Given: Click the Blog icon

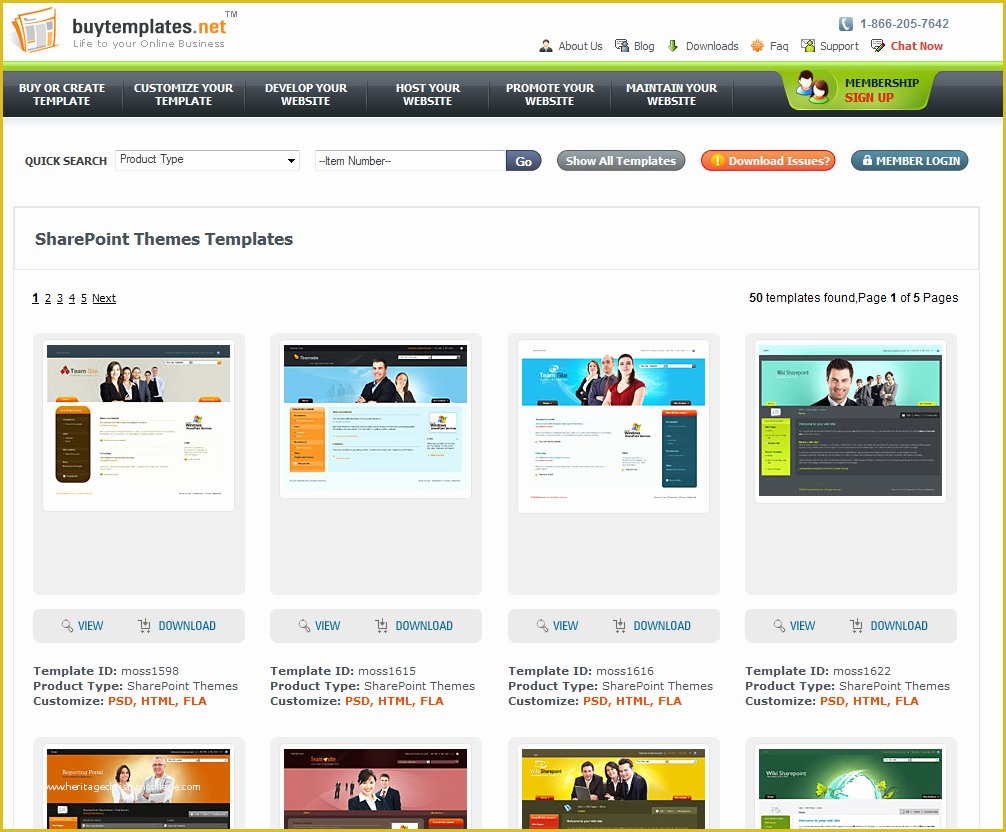Looking at the screenshot, I should point(621,46).
